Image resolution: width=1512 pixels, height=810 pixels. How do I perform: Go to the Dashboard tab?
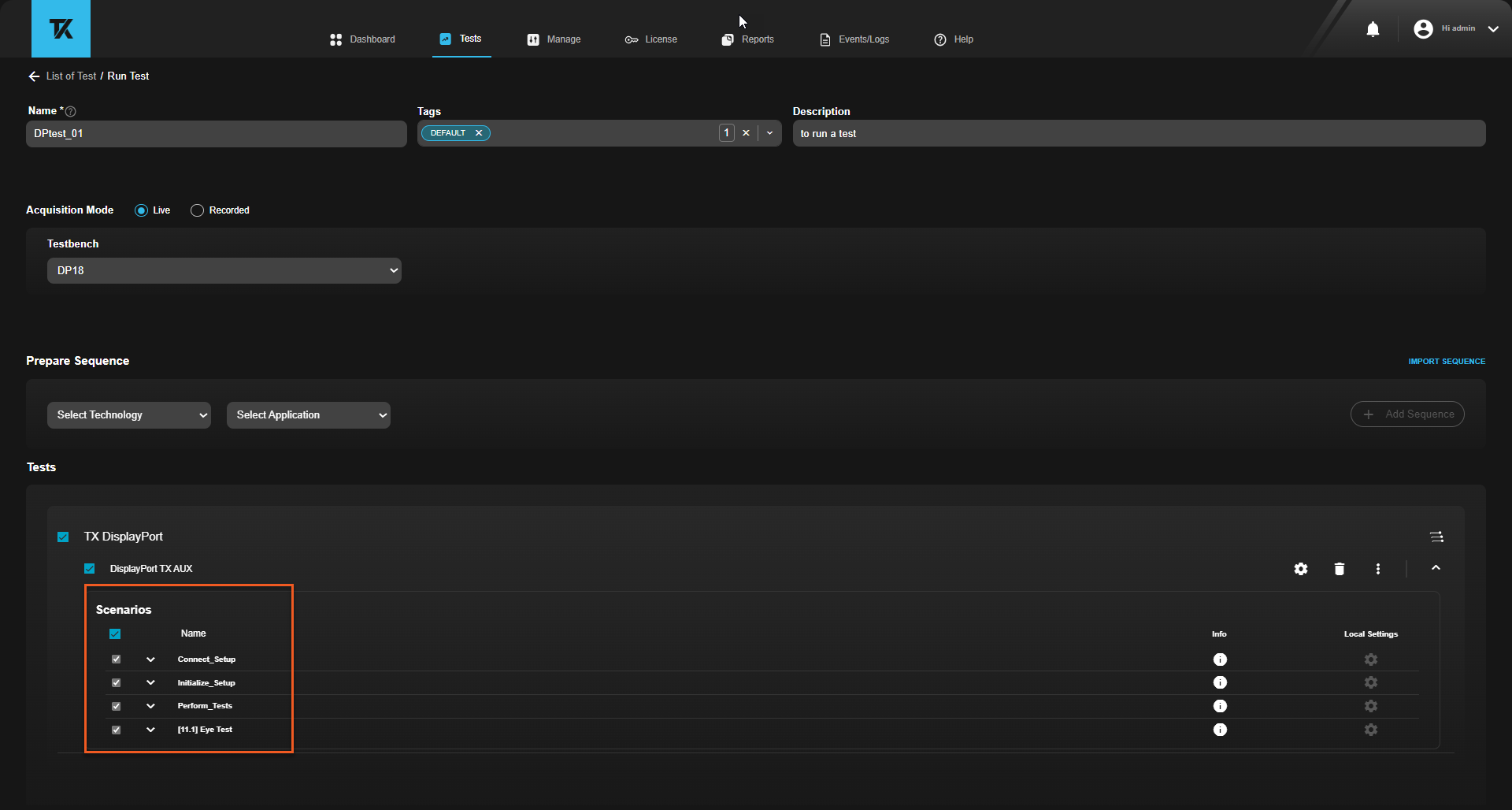click(363, 39)
